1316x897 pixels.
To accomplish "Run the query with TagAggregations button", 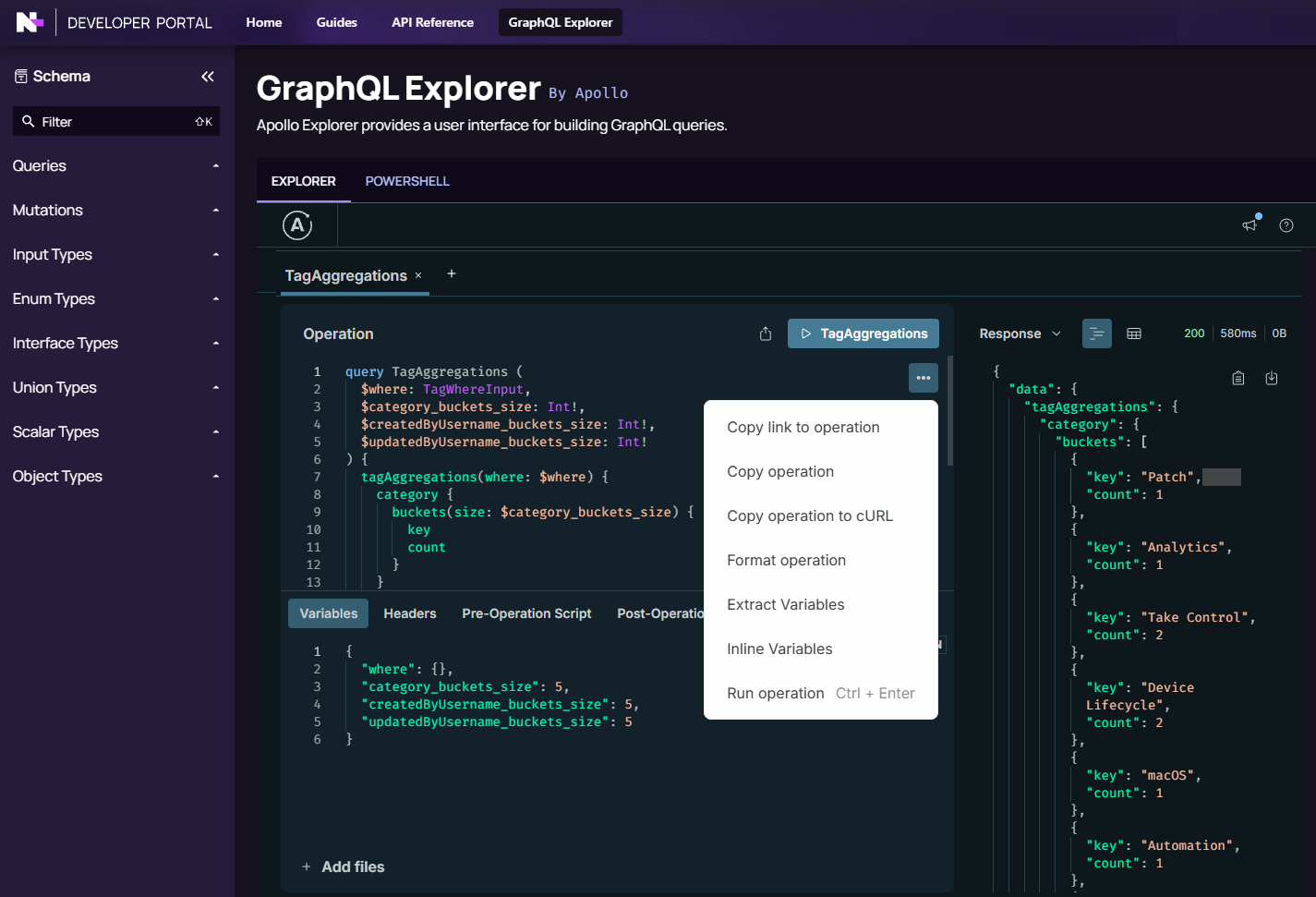I will coord(863,333).
